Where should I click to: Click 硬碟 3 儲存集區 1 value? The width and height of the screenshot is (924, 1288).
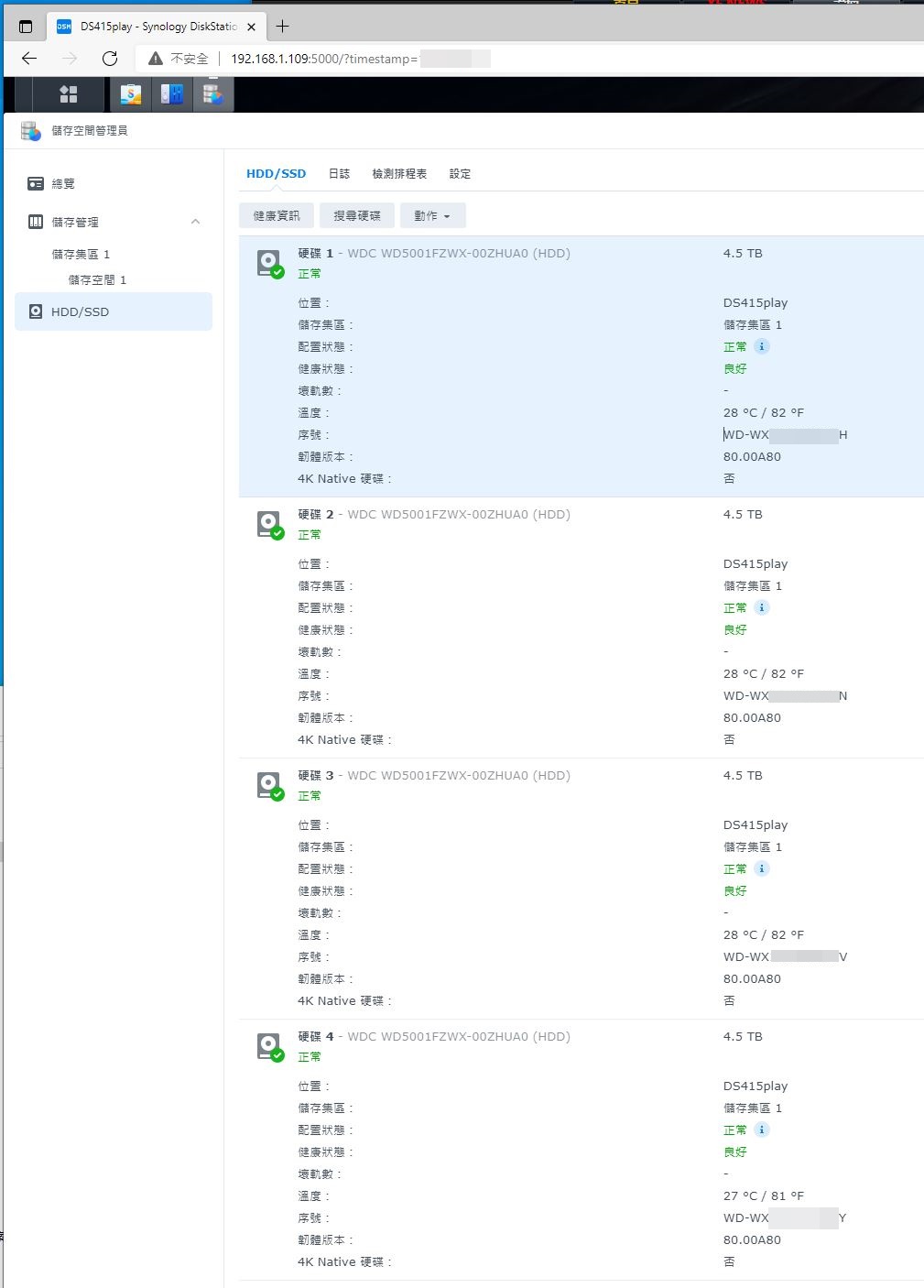(x=753, y=847)
